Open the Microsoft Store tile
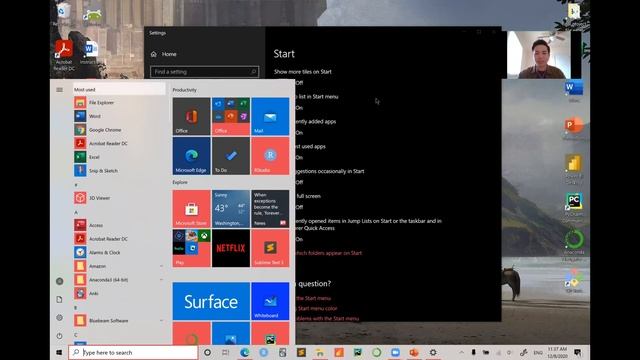The width and height of the screenshot is (640, 360). point(191,209)
